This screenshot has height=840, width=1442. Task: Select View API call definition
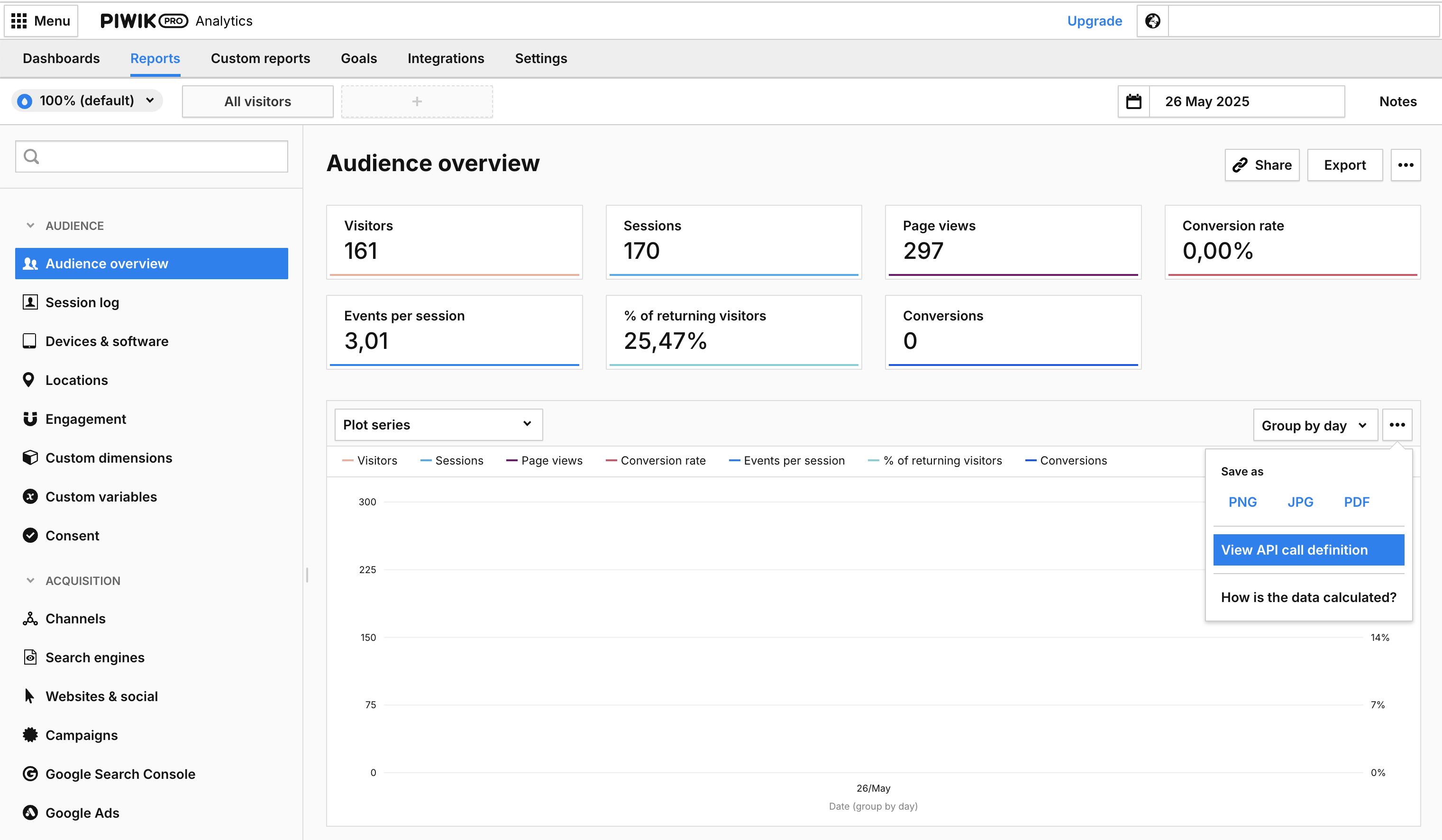1309,550
